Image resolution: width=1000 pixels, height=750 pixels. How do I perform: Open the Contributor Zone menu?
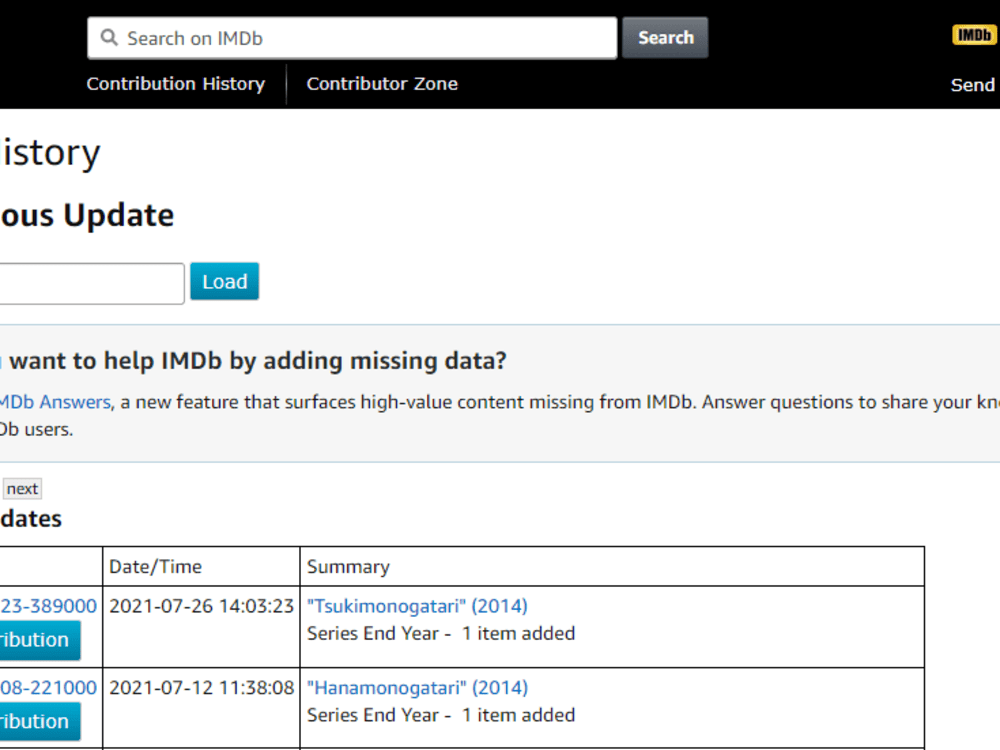pyautogui.click(x=382, y=84)
